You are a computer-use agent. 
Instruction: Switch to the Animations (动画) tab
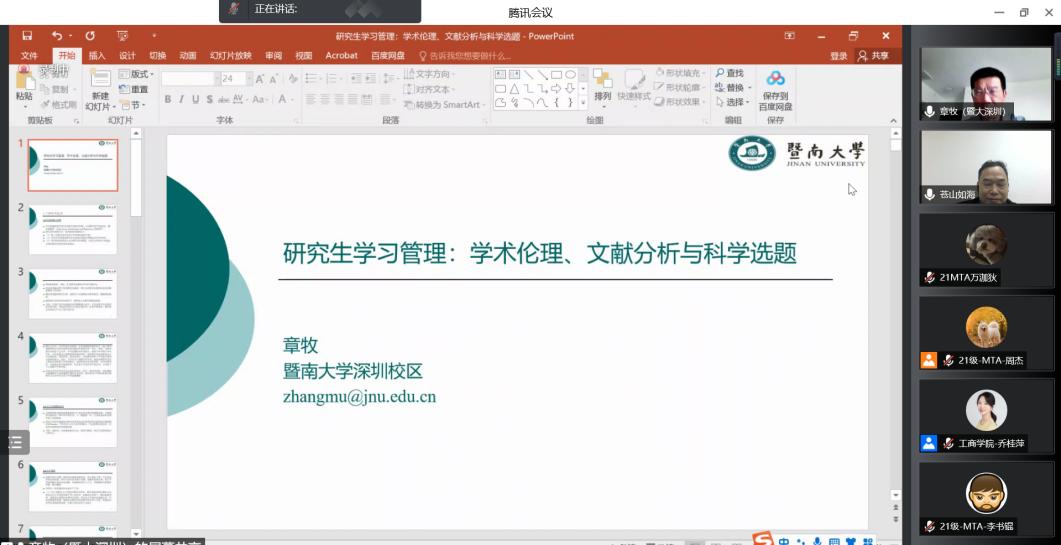187,56
